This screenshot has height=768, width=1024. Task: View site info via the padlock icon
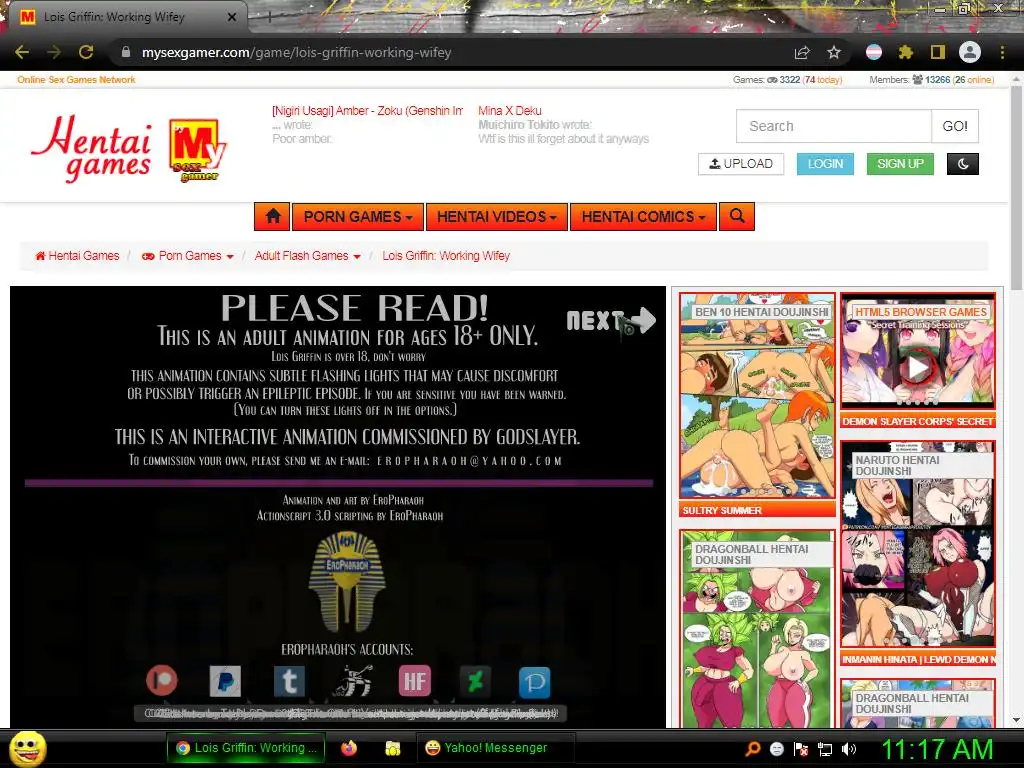126,52
